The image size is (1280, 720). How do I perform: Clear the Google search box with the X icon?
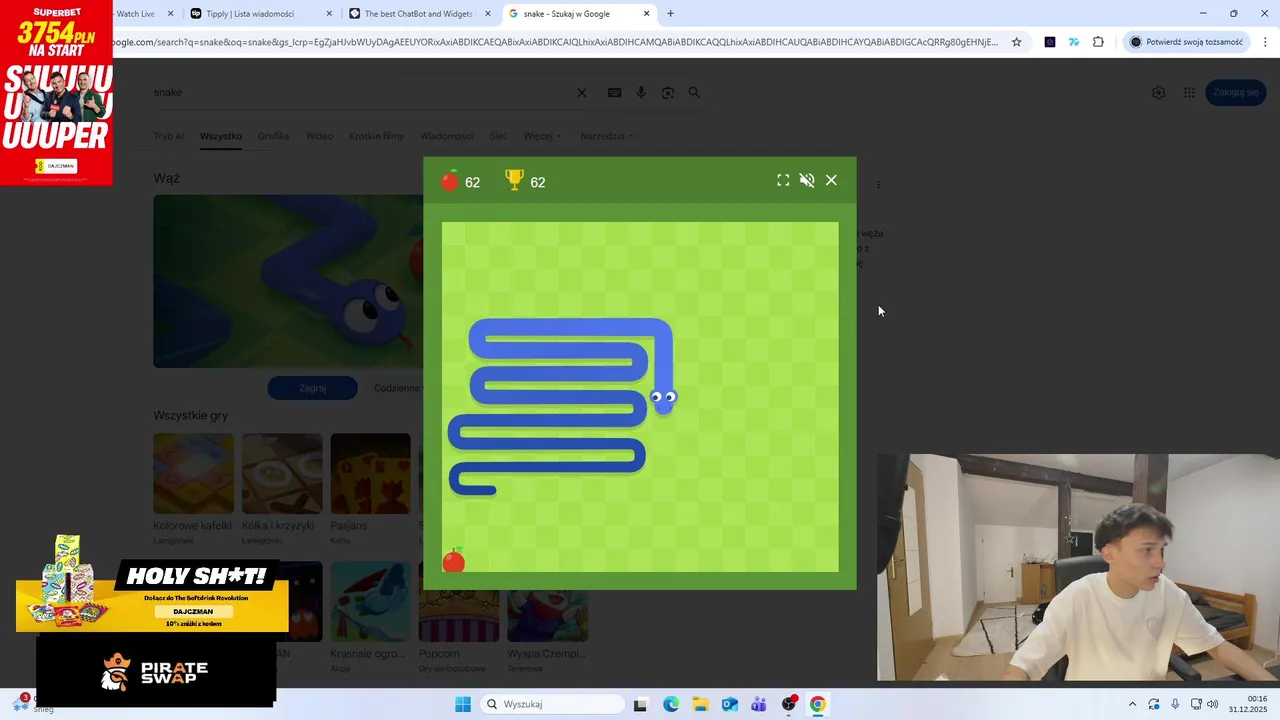pos(582,92)
